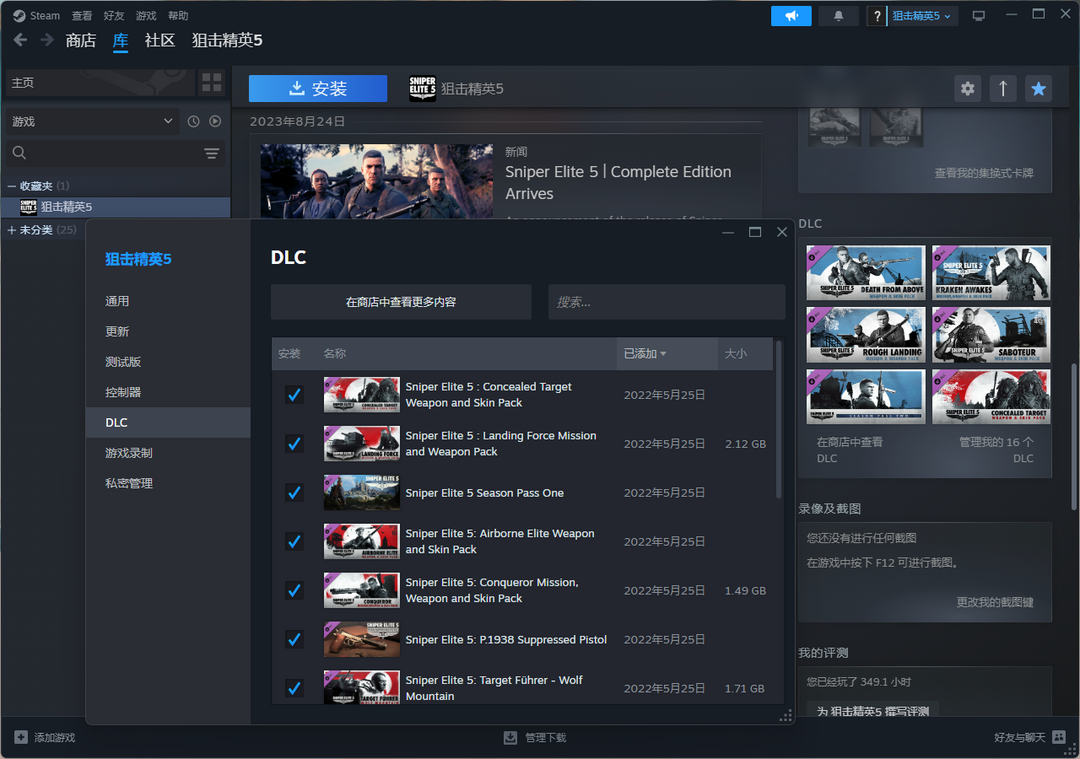The width and height of the screenshot is (1080, 759).
Task: Click the back navigation arrow
Action: [x=20, y=40]
